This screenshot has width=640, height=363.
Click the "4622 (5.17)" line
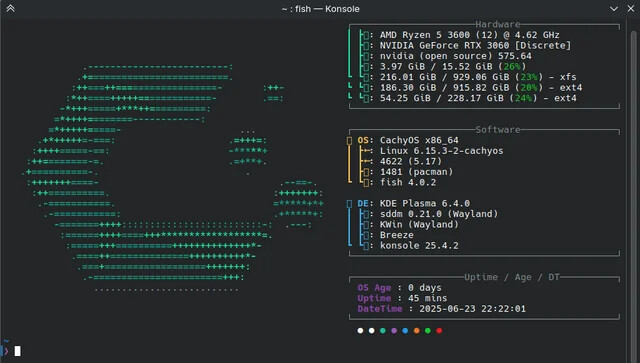click(x=411, y=161)
